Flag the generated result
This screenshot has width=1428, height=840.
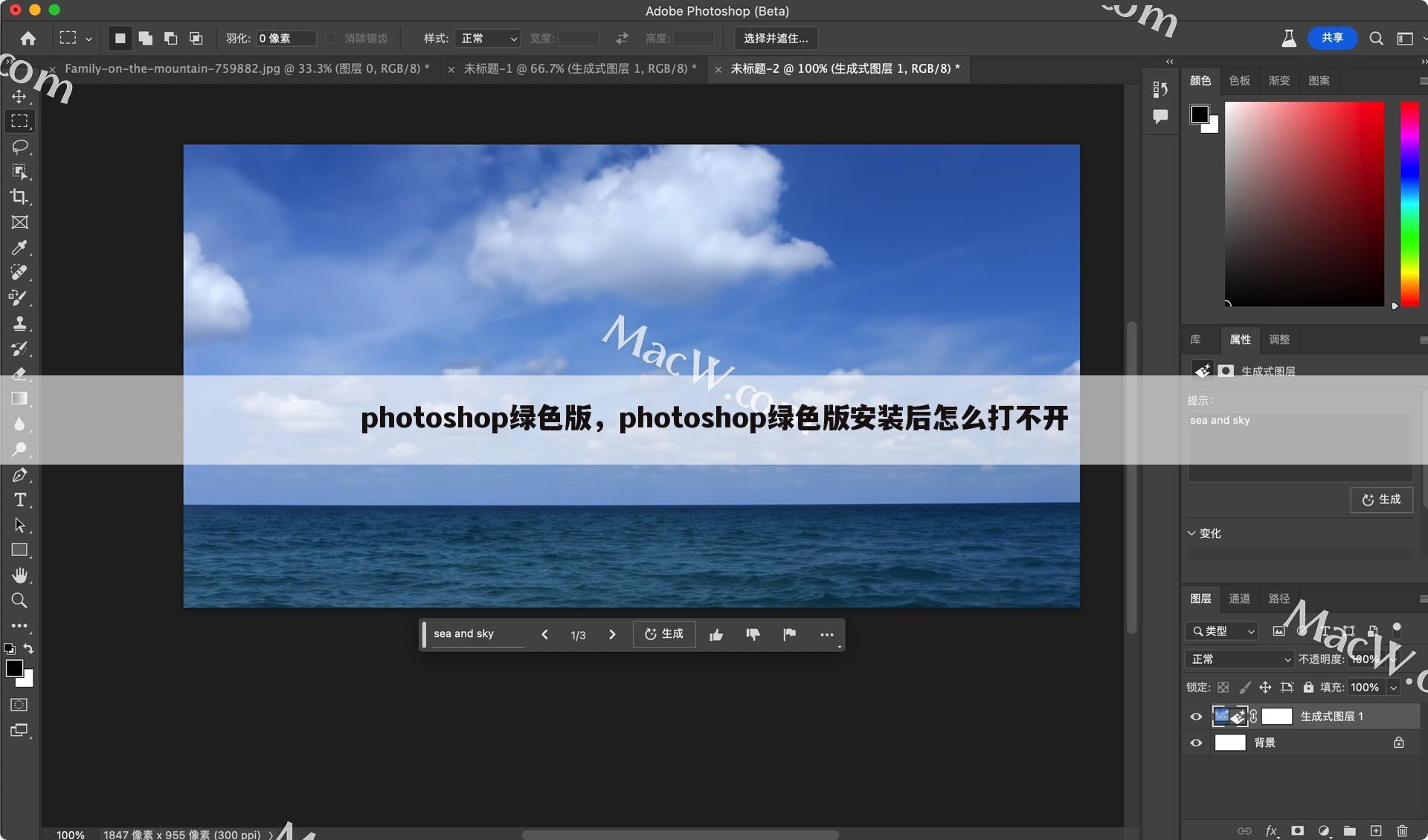click(x=790, y=634)
